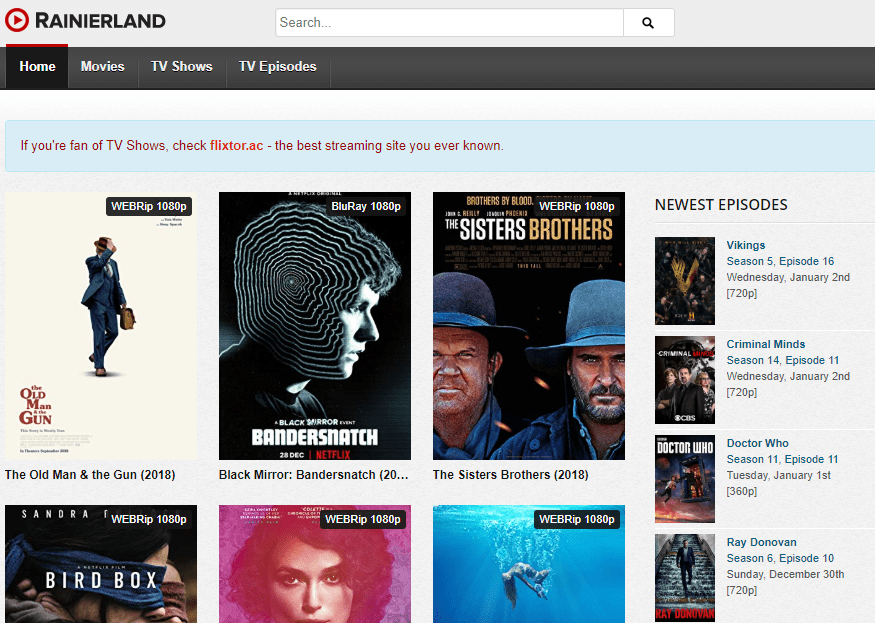The width and height of the screenshot is (875, 623).
Task: Click the [720p] label under Vikings
Action: [742, 293]
